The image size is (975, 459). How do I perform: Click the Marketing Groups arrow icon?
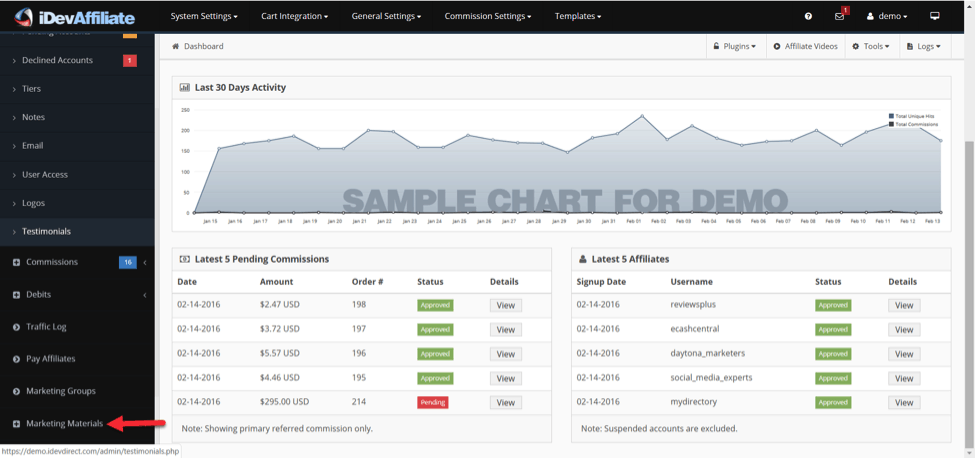17,392
